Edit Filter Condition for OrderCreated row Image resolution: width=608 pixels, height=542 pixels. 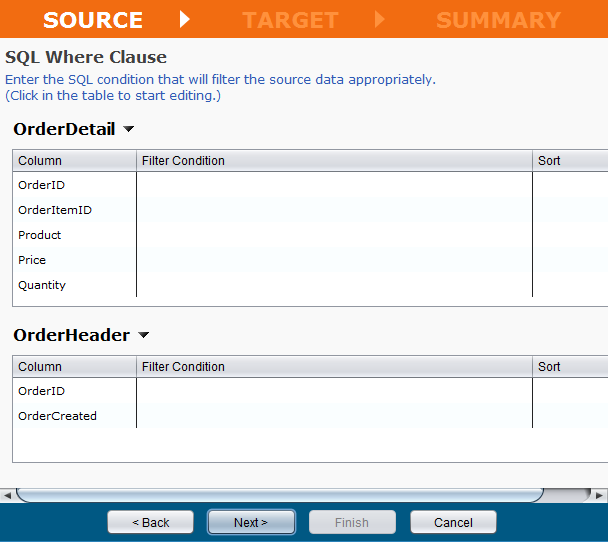pyautogui.click(x=334, y=416)
